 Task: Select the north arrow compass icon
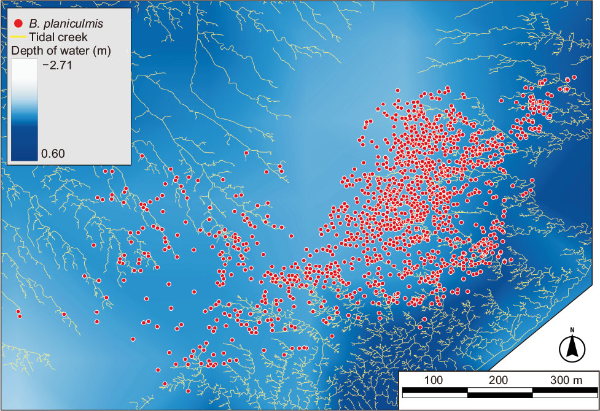(572, 348)
